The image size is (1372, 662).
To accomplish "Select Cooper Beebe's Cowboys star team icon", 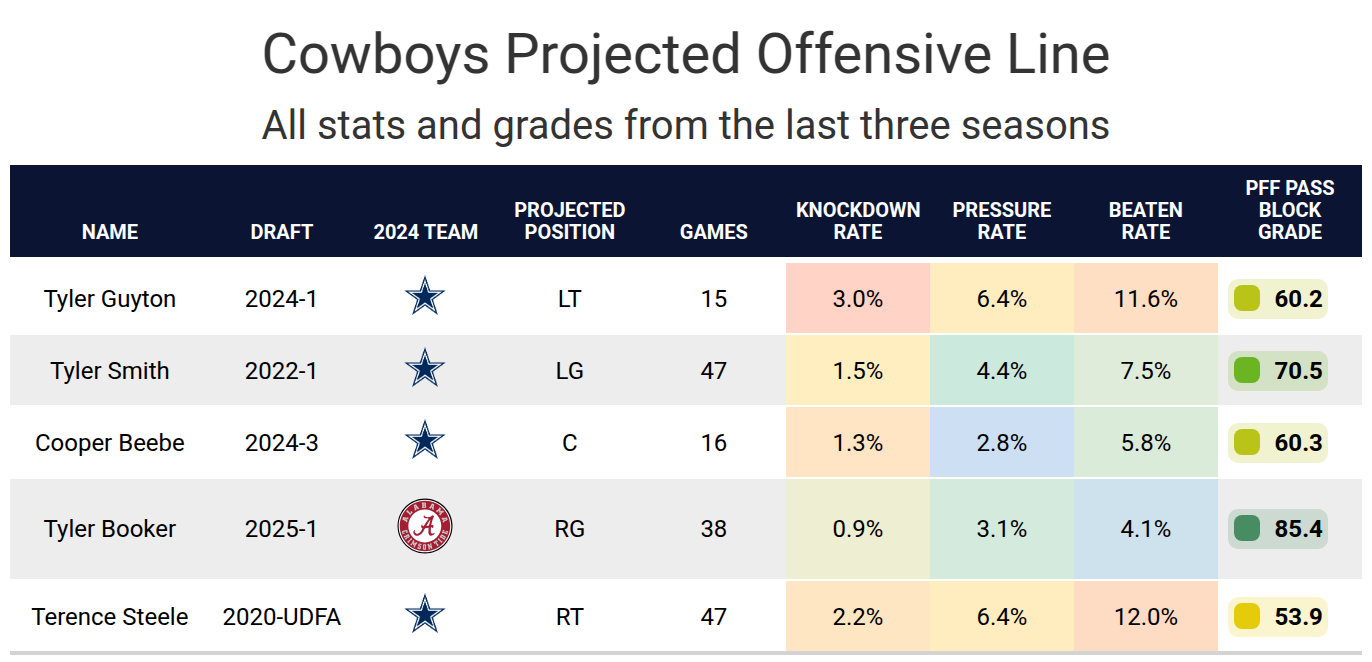I will coord(425,442).
